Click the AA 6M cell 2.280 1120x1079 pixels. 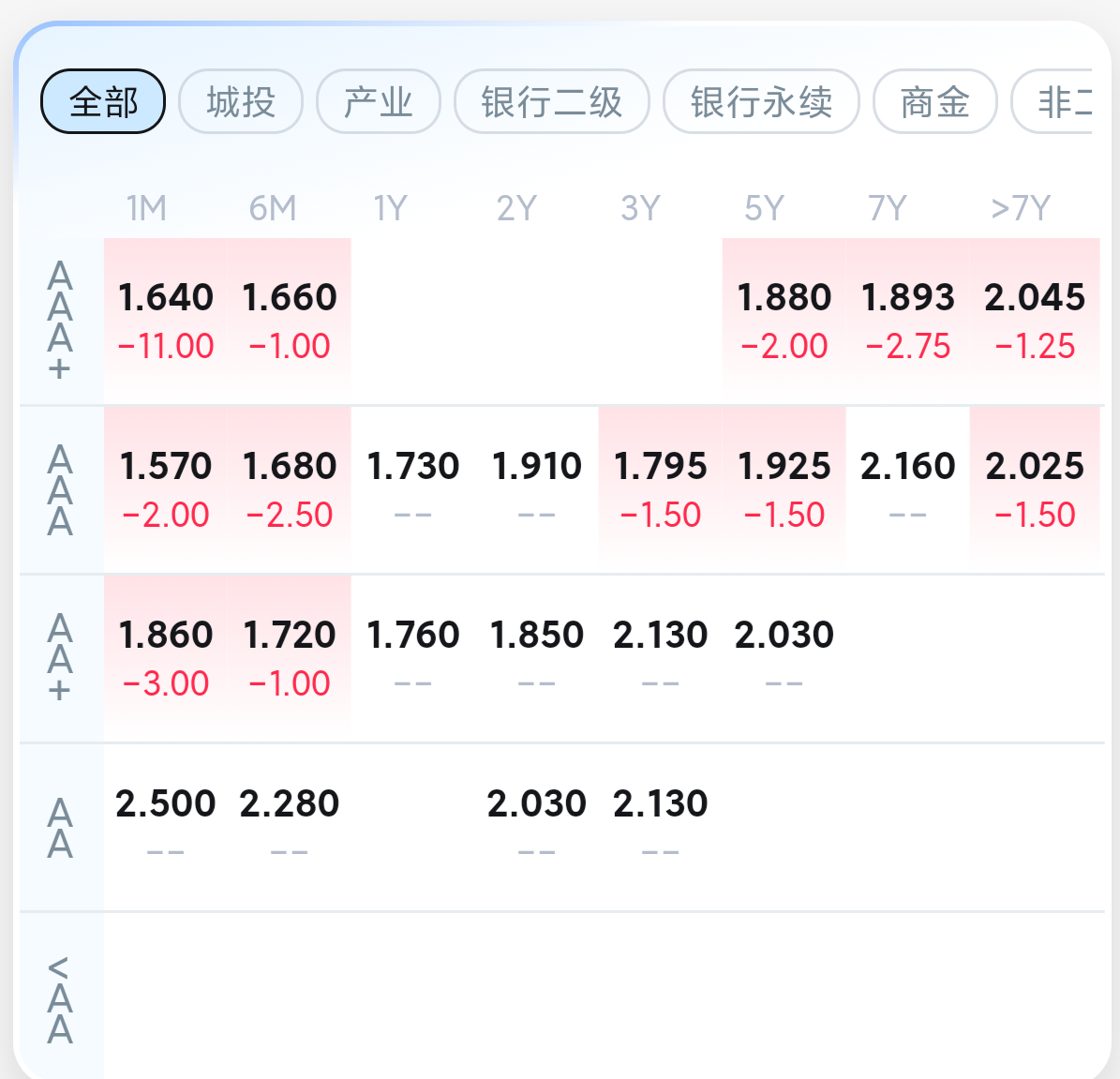(290, 827)
